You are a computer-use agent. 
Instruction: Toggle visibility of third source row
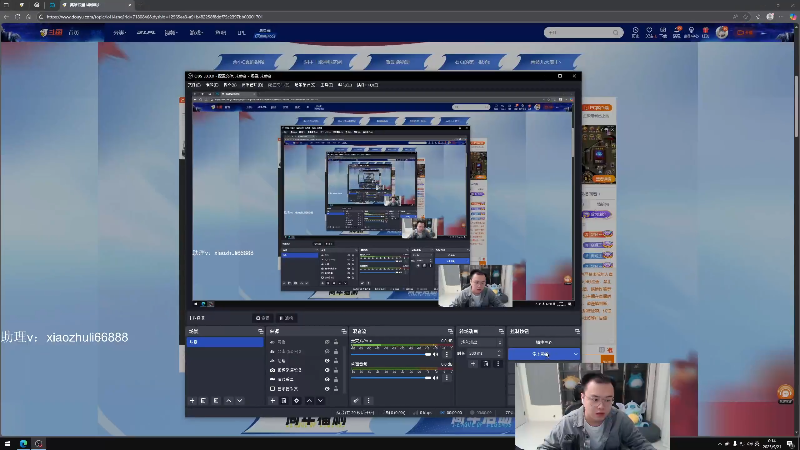(x=327, y=361)
